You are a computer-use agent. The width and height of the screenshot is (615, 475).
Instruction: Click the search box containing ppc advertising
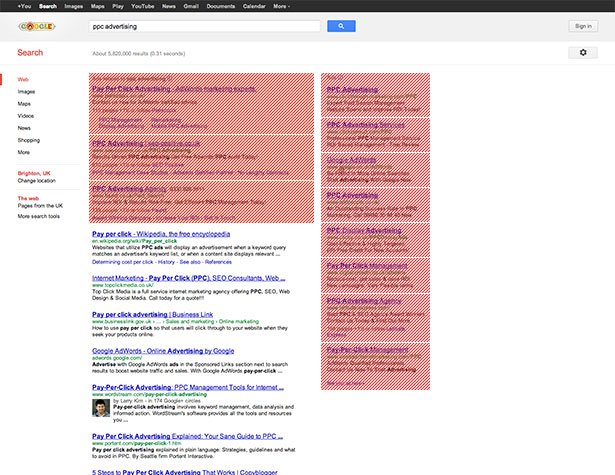204,26
